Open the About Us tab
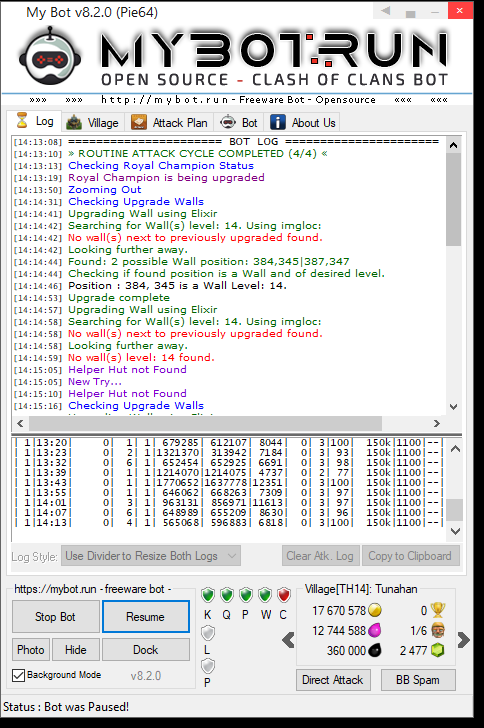The width and height of the screenshot is (484, 728). click(x=303, y=123)
